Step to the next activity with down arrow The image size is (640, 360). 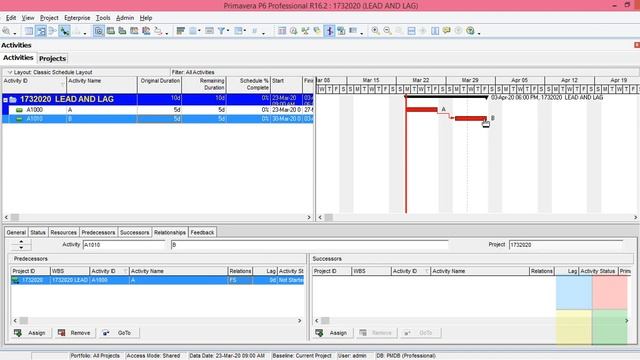click(21, 247)
